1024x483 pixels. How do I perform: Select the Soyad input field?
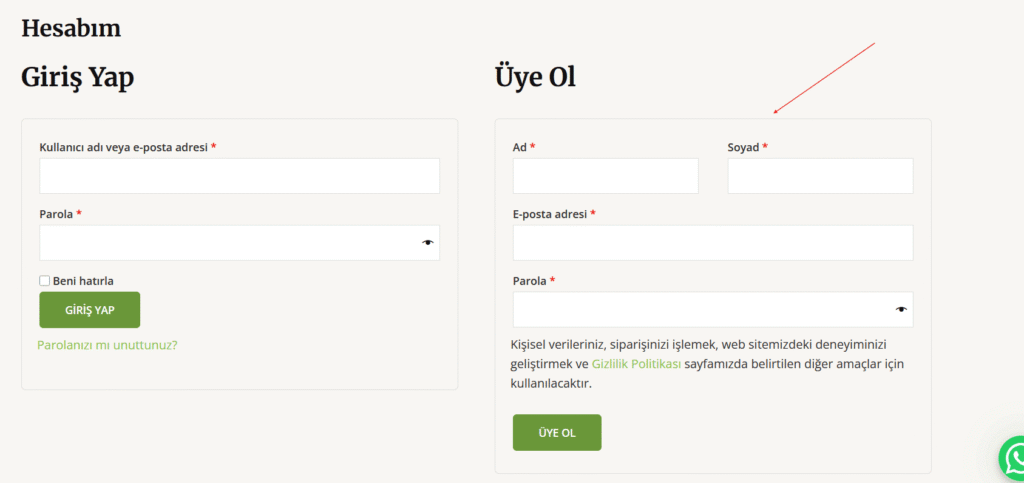[x=820, y=176]
